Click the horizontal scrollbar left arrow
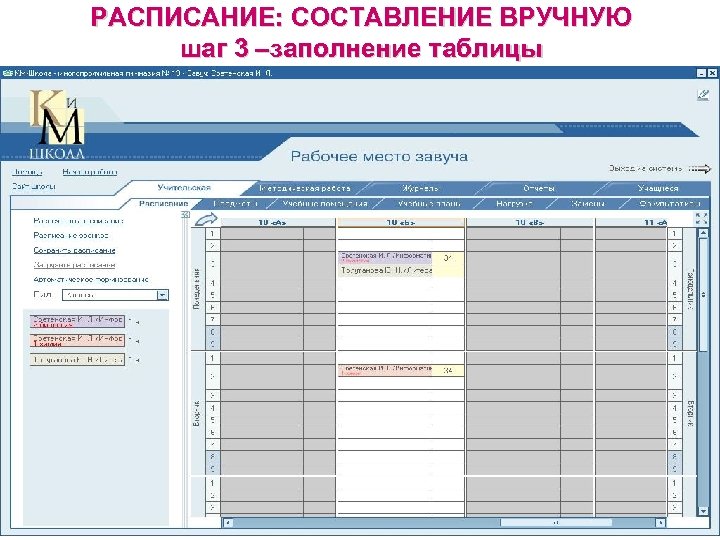720x540 pixels. coord(228,523)
